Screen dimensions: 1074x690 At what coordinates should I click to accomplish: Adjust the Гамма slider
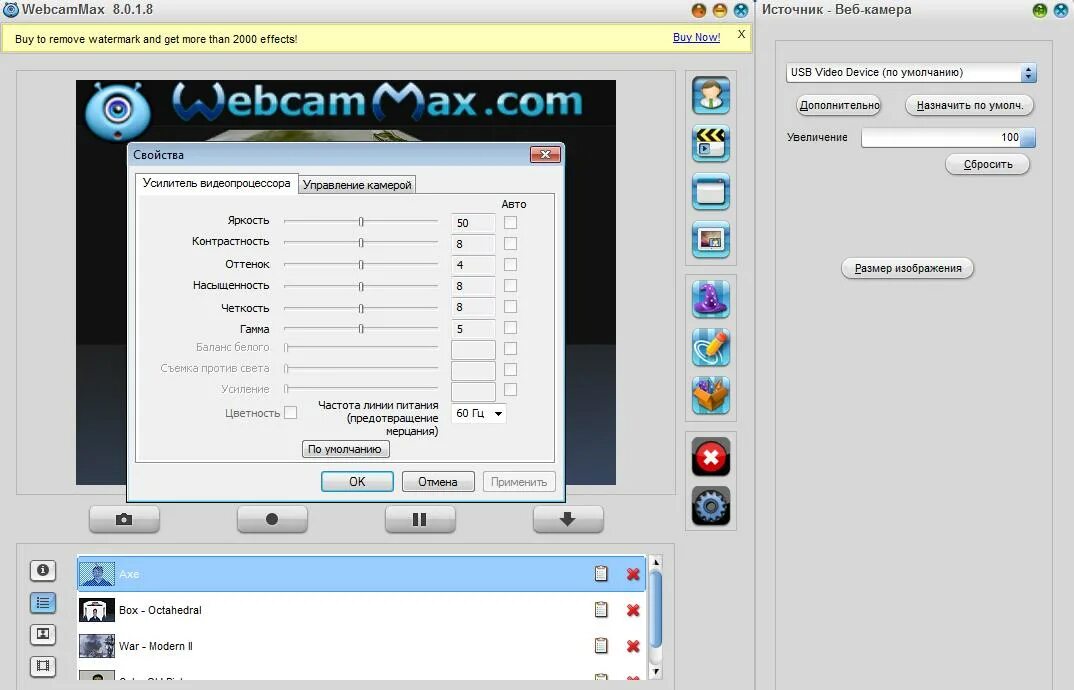coord(361,329)
